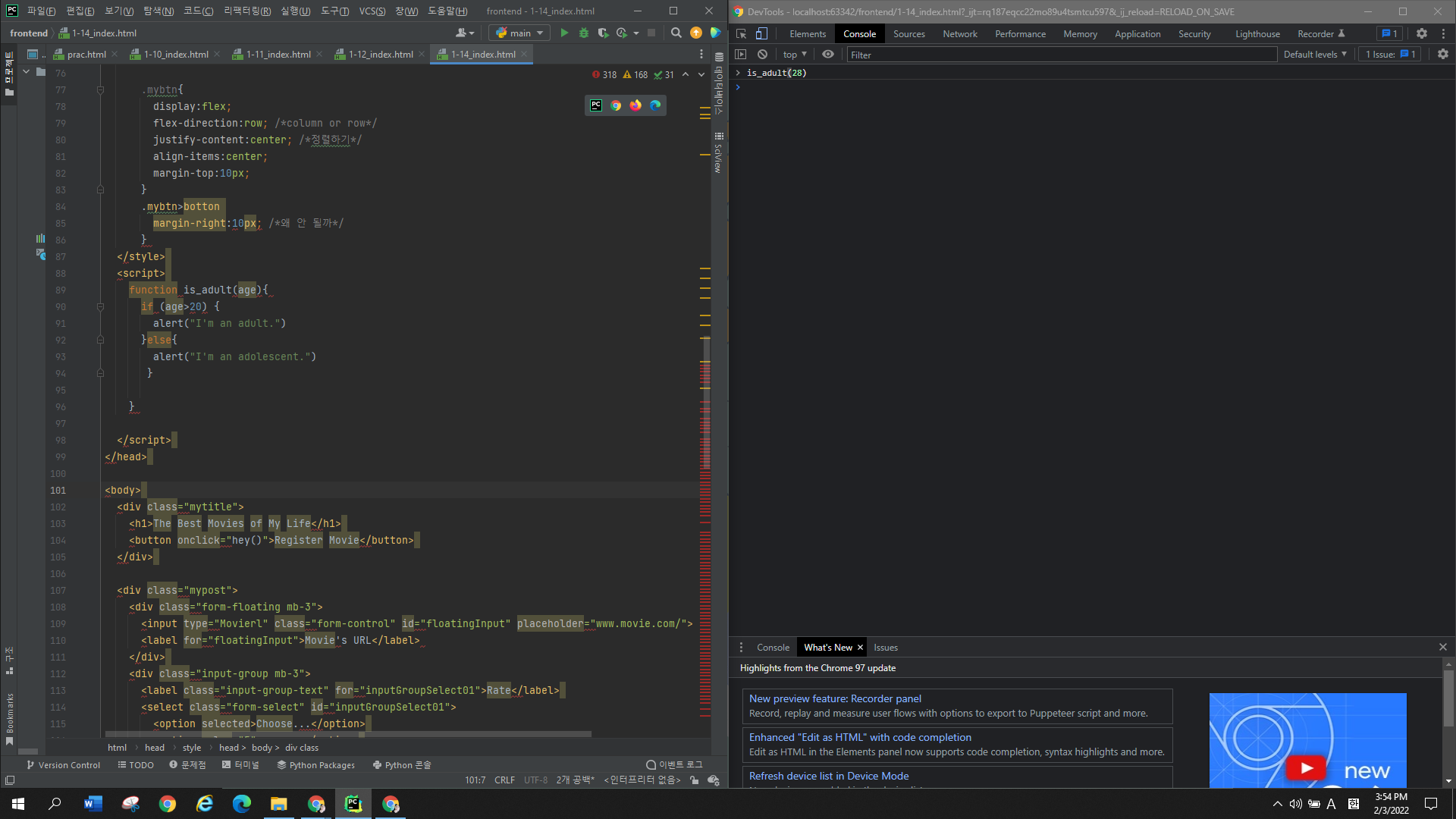Open the Python Packages tool window
This screenshot has height=819, width=1456.
click(x=315, y=764)
